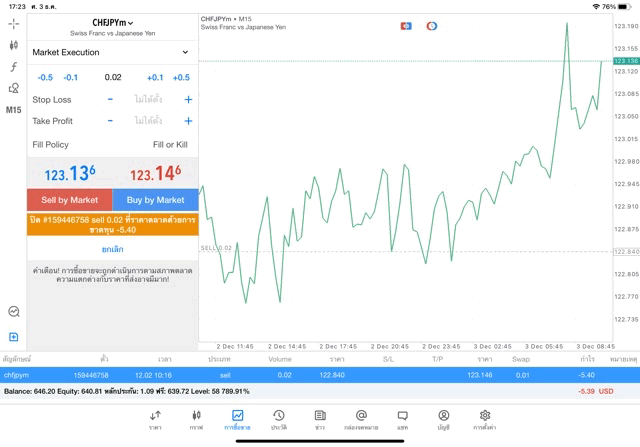This screenshot has height=447, width=640.
Task: Open the chat tab in bottom bar
Action: 402,420
